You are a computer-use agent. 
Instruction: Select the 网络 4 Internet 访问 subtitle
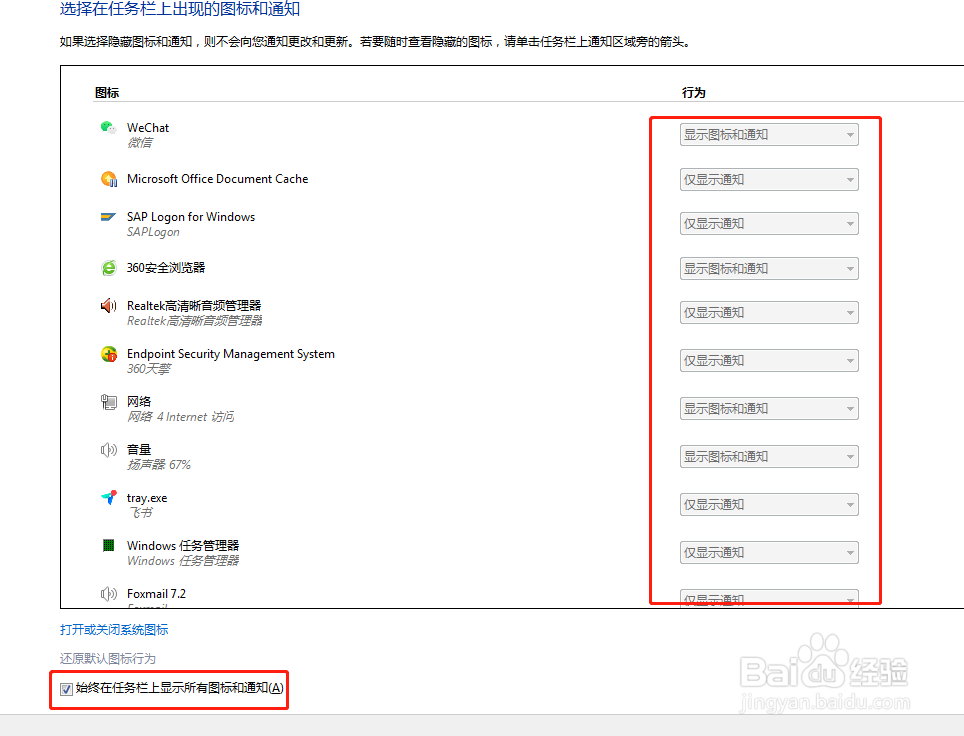[x=180, y=417]
